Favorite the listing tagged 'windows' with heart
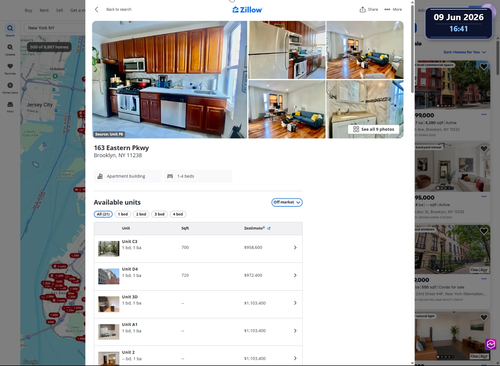 pyautogui.click(x=484, y=231)
